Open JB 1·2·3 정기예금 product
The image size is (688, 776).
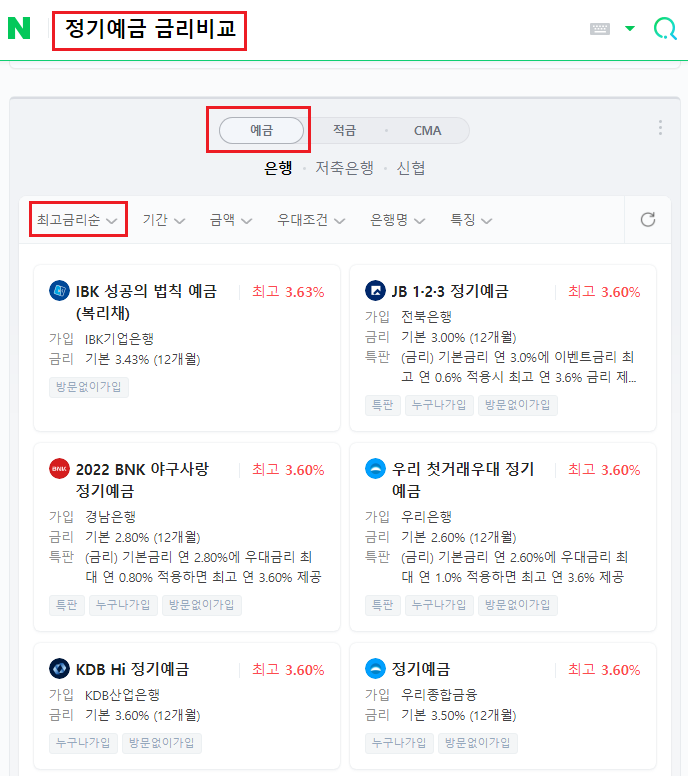450,291
